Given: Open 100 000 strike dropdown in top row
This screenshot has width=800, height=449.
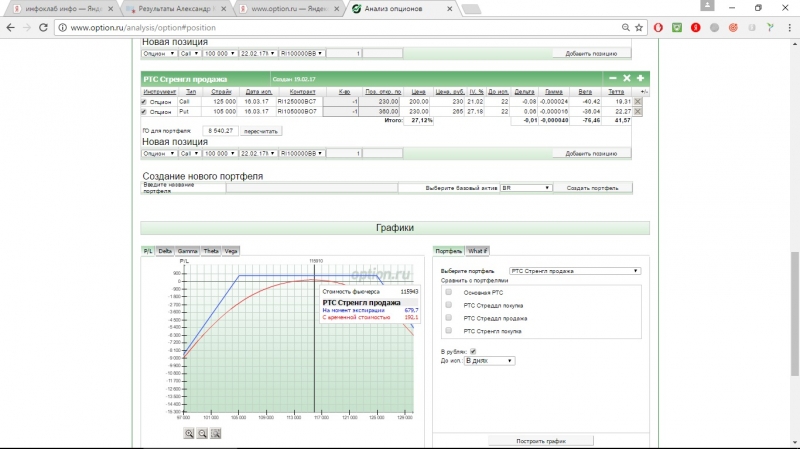Looking at the screenshot, I should (220, 53).
